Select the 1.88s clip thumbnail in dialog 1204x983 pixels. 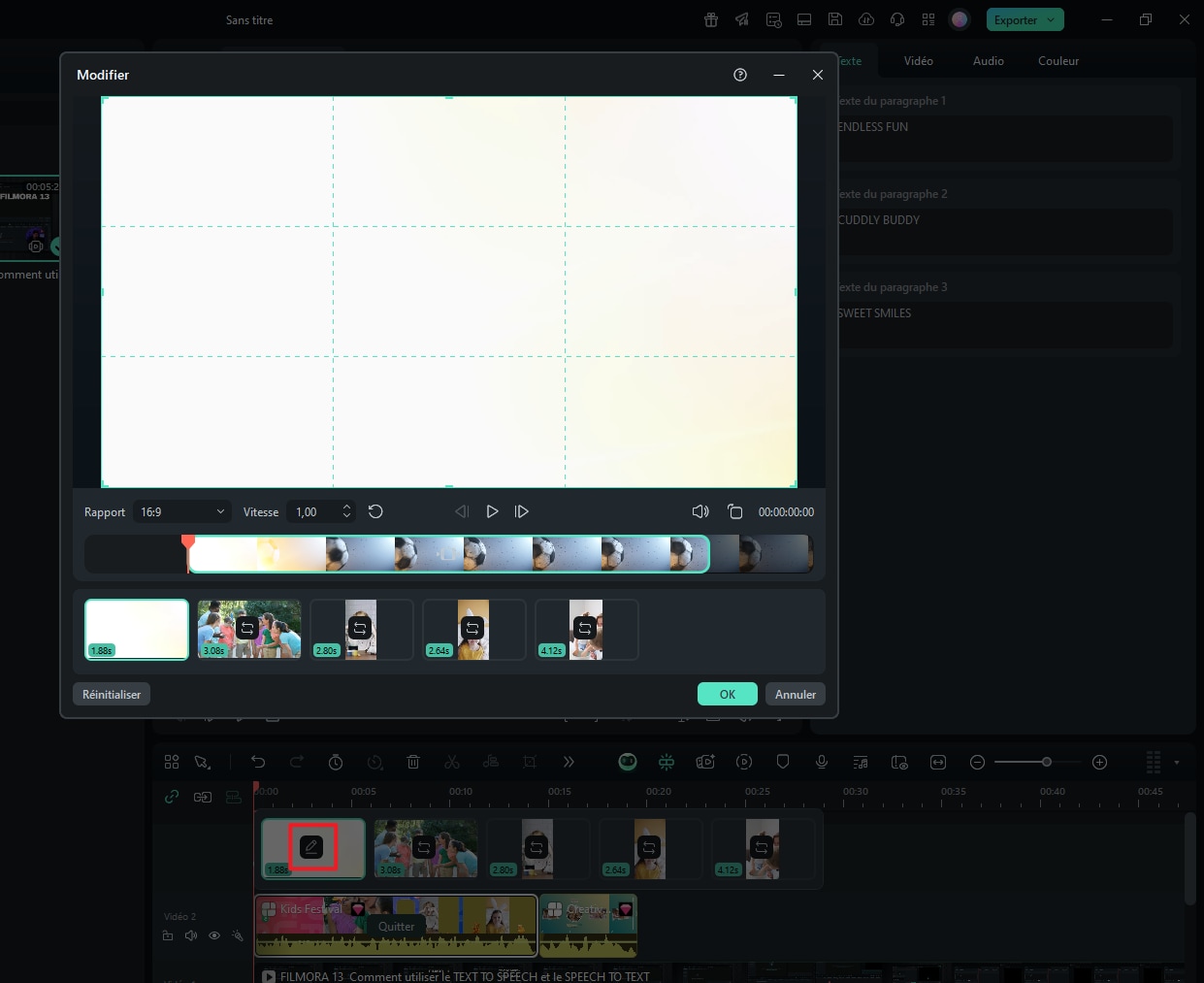click(137, 629)
